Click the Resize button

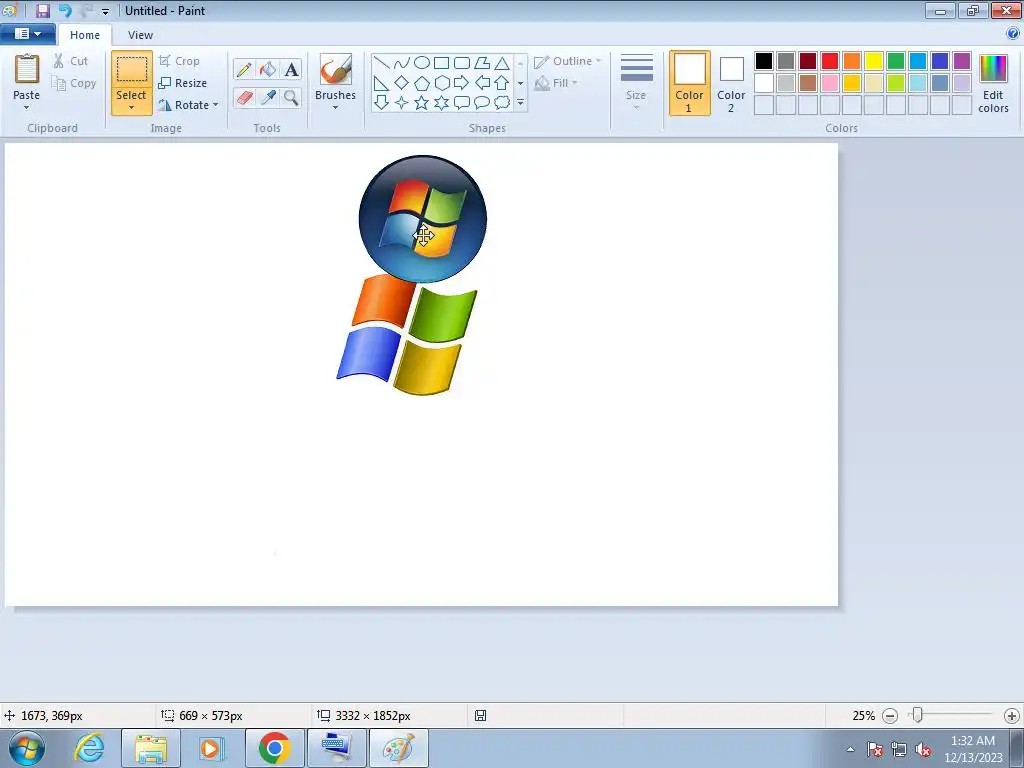click(x=183, y=83)
